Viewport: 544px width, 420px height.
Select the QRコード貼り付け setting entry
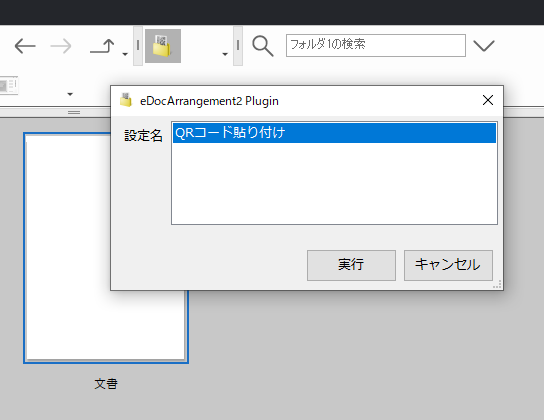334,133
